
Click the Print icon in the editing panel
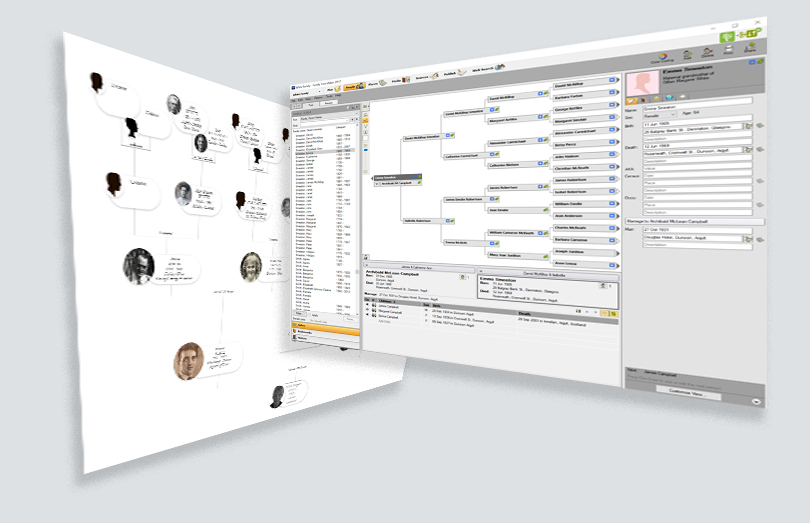(726, 49)
